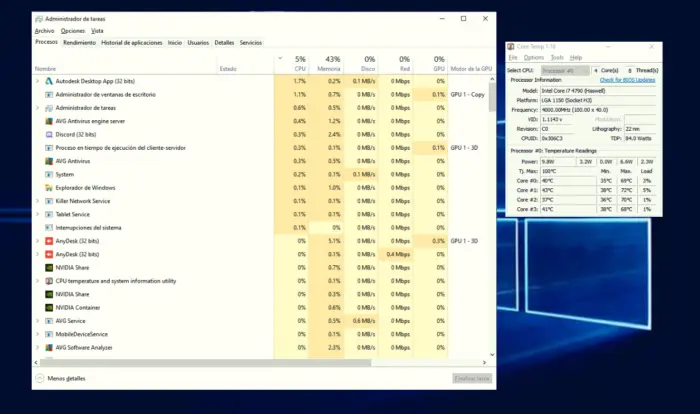
Task: Open the Vista menu
Action: [x=97, y=31]
